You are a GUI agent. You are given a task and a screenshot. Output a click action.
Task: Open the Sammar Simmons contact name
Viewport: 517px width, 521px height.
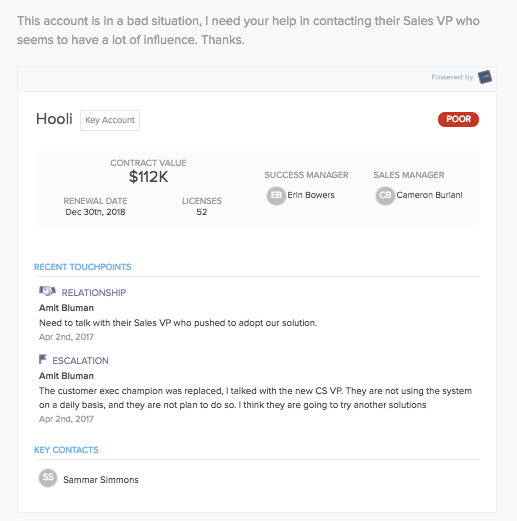pos(101,480)
